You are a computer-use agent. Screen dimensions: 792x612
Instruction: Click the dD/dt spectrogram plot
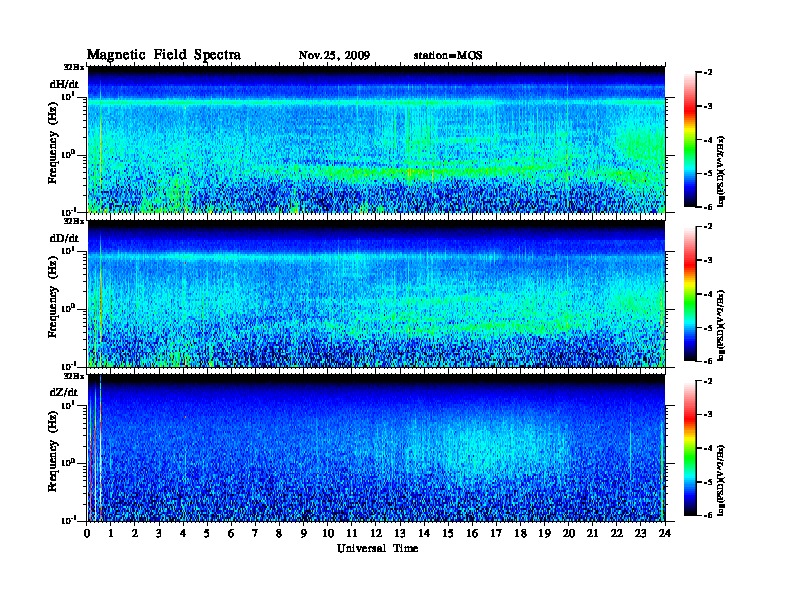coord(376,294)
